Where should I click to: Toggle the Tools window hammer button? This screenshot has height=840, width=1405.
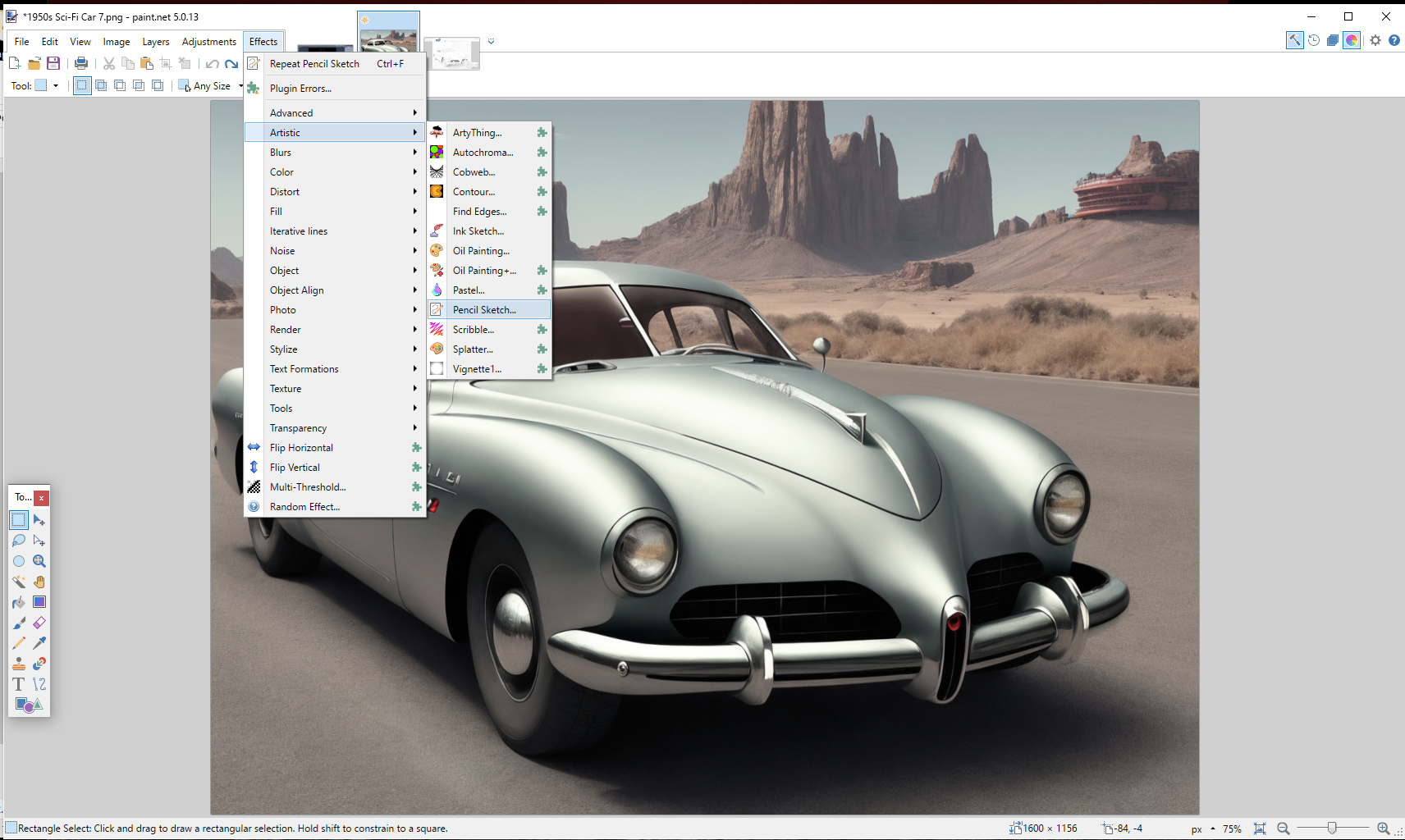tap(1294, 40)
